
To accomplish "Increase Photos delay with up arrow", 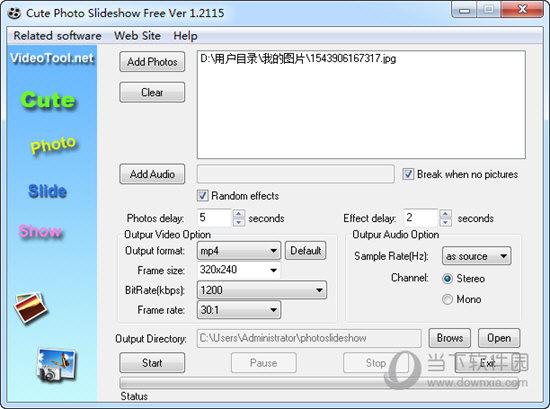I will coord(239,214).
